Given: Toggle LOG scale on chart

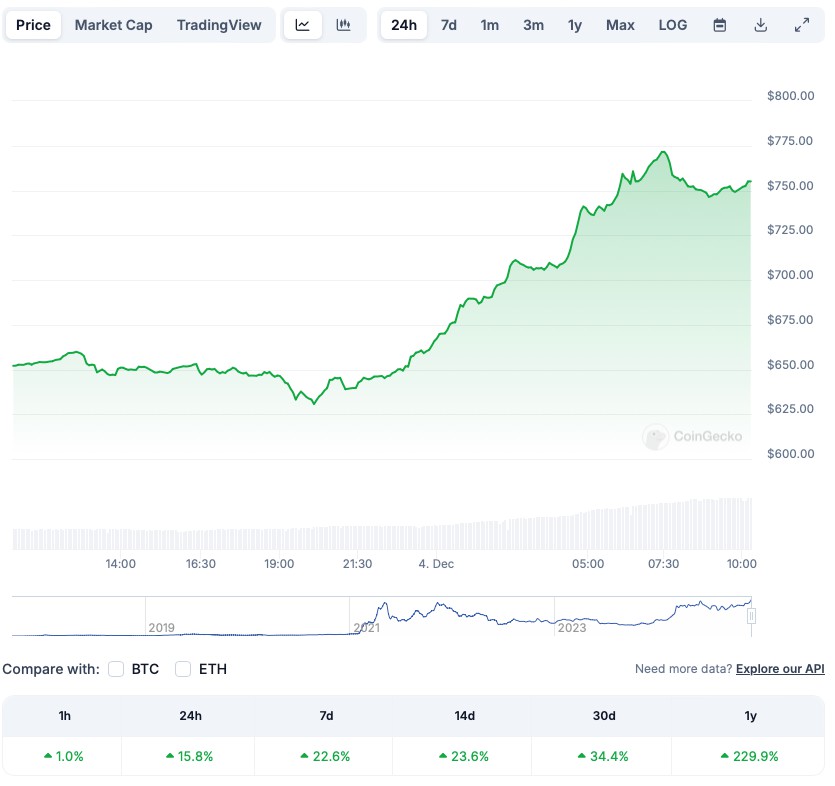Looking at the screenshot, I should [673, 25].
